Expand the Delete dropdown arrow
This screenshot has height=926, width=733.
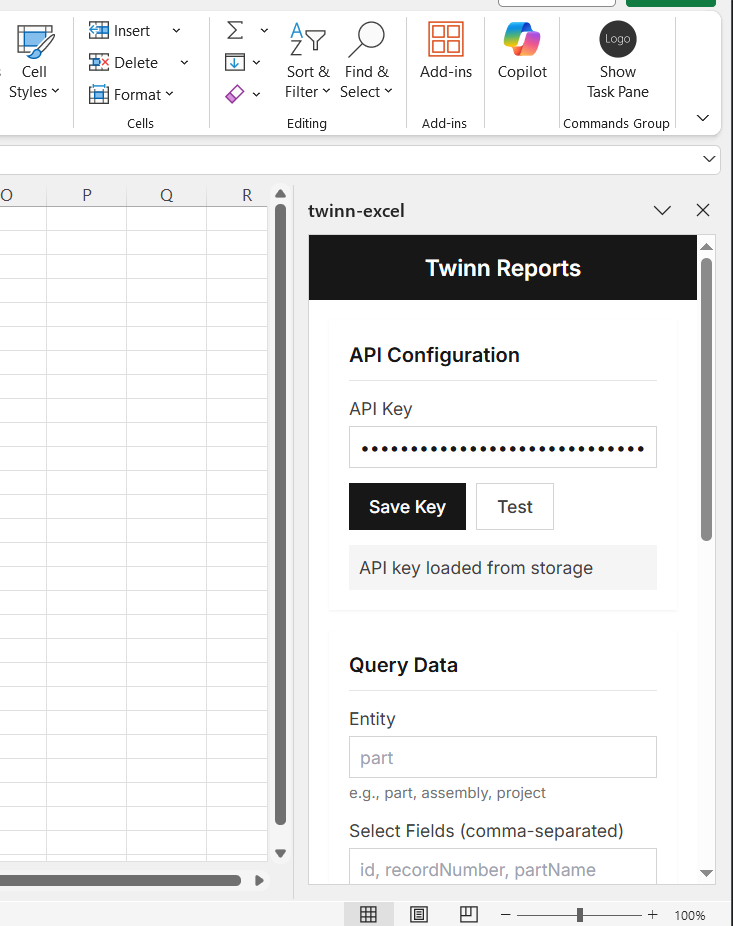click(184, 63)
